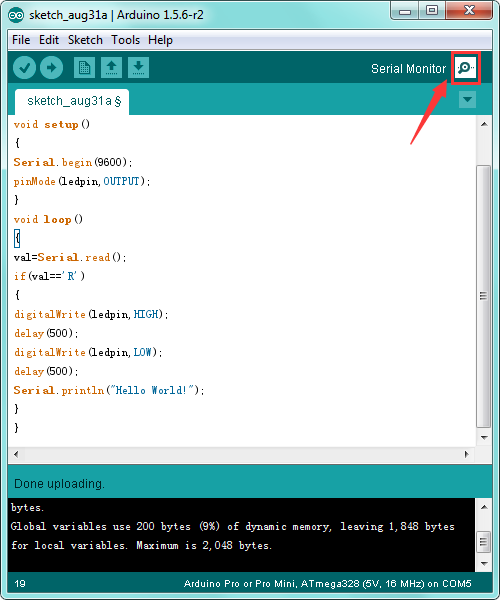The width and height of the screenshot is (500, 600).
Task: Click the Arduino logo in title bar
Action: point(16,15)
